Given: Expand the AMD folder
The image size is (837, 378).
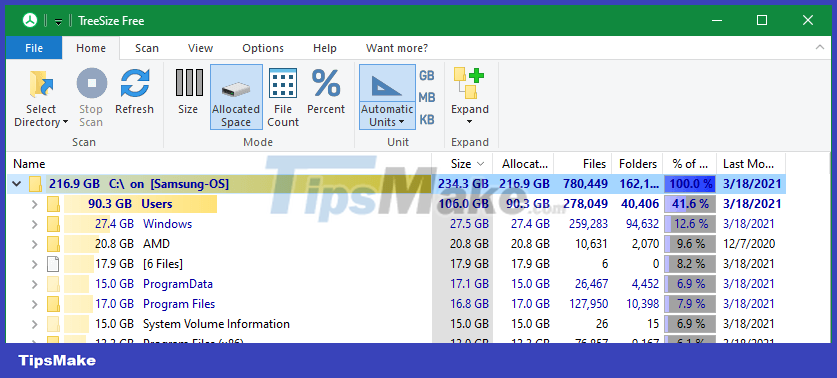Looking at the screenshot, I should (35, 244).
